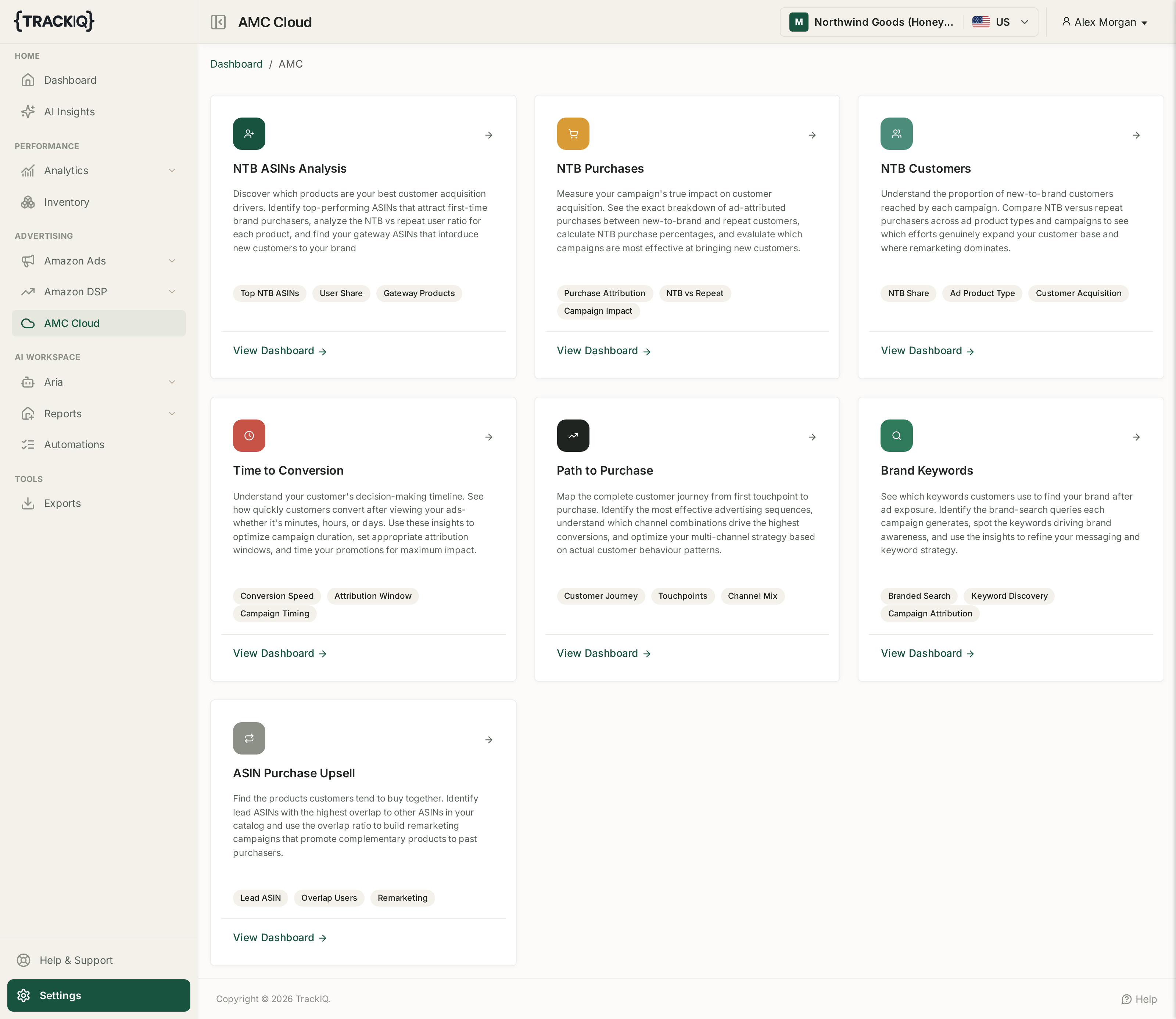The height and width of the screenshot is (1019, 1176).
Task: Open the Settings button
Action: 98,995
